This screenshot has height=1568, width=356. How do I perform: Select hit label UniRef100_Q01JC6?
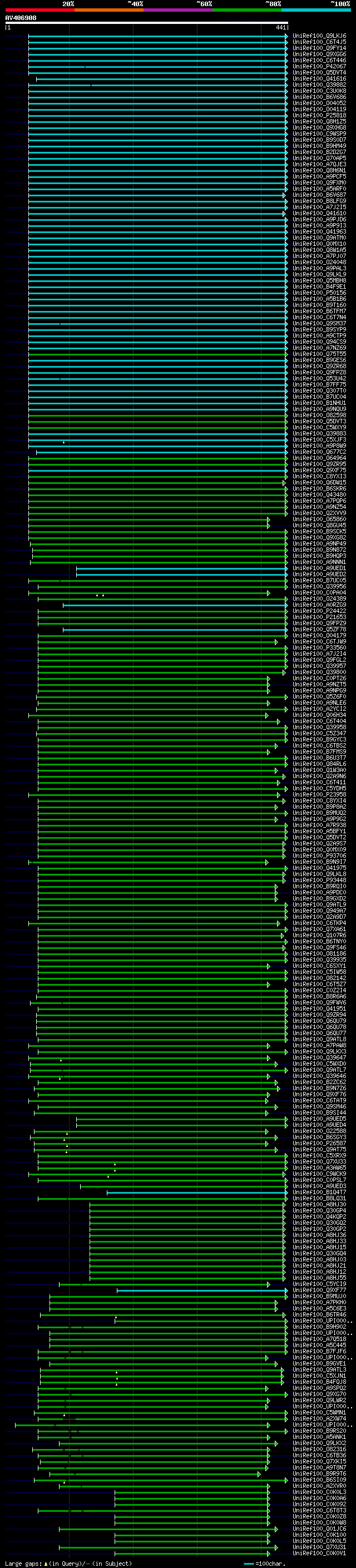(319, 1529)
